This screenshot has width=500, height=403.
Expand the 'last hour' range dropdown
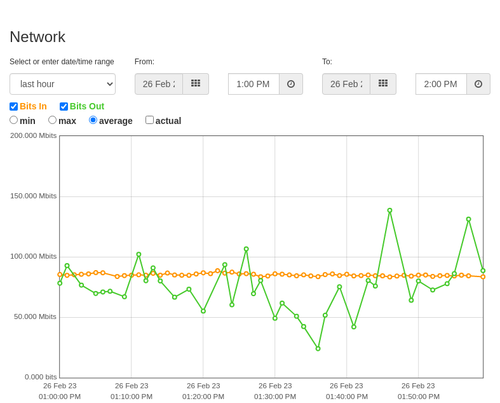(63, 84)
